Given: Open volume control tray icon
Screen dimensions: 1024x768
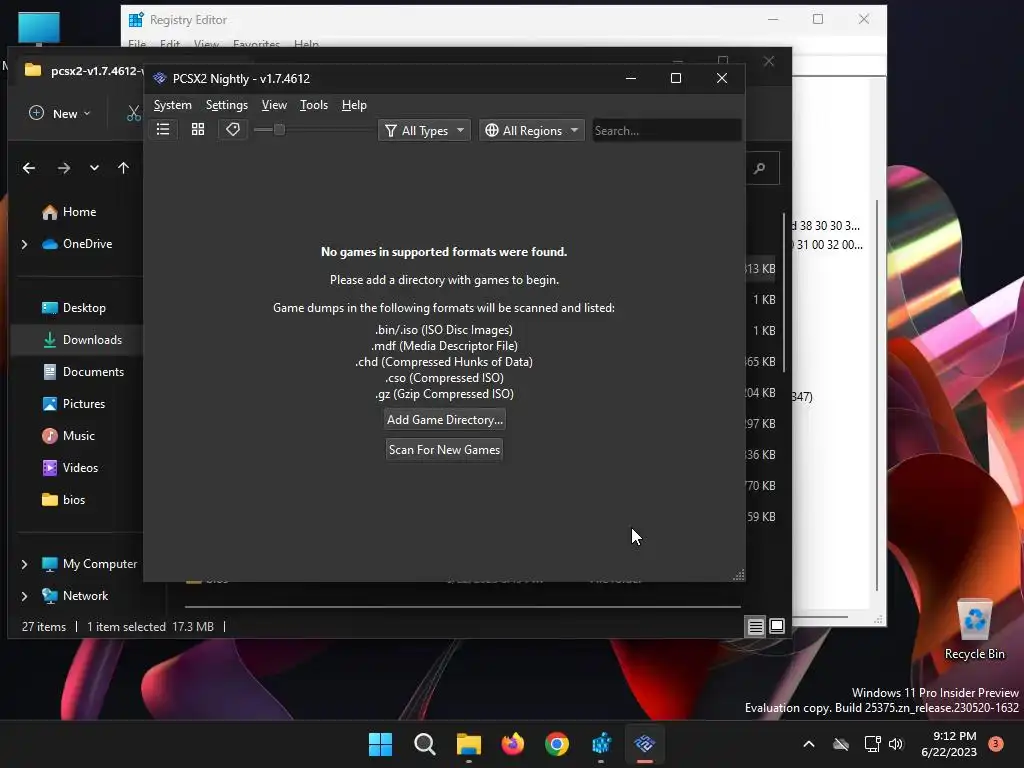Looking at the screenshot, I should click(x=896, y=744).
